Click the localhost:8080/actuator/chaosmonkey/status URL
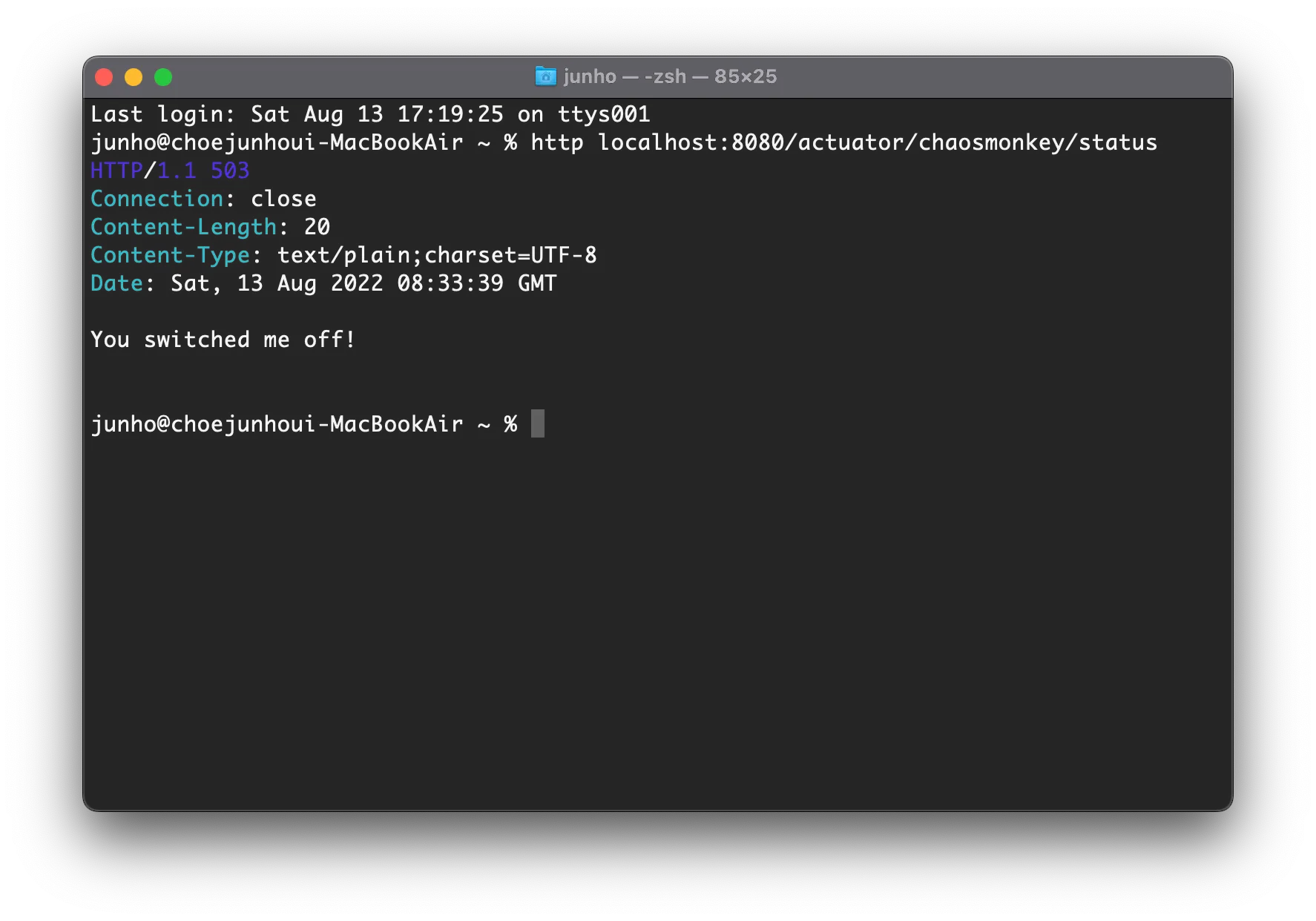This screenshot has height=921, width=1316. (877, 142)
